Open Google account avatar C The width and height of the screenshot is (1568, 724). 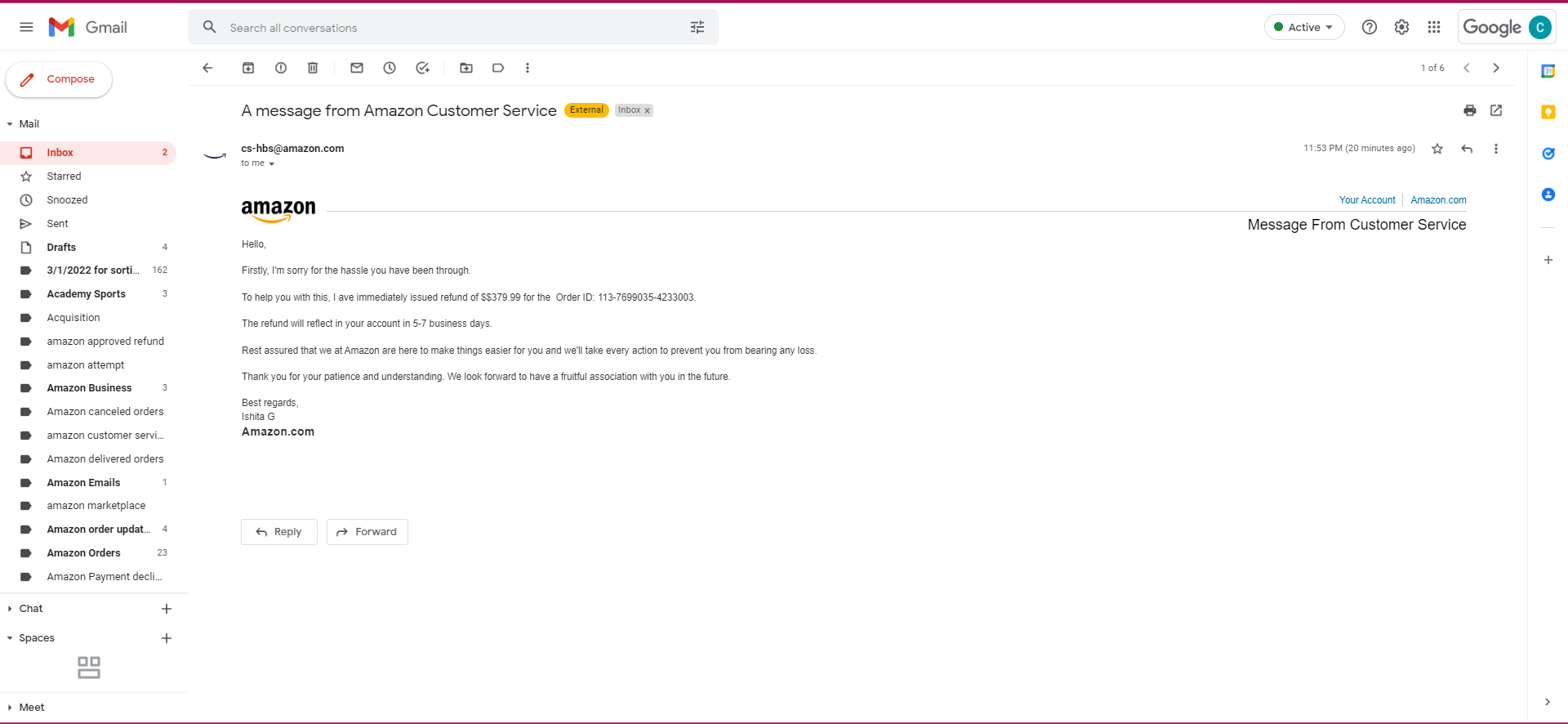(1540, 27)
